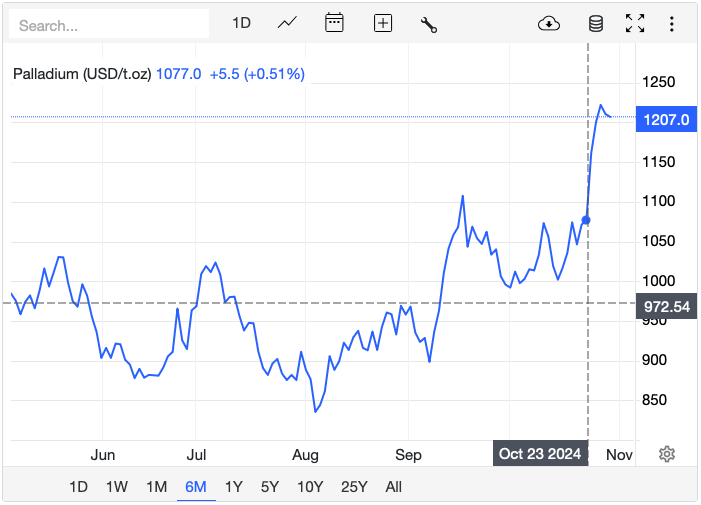701x505 pixels.
Task: Select the 6M range tab
Action: point(196,486)
